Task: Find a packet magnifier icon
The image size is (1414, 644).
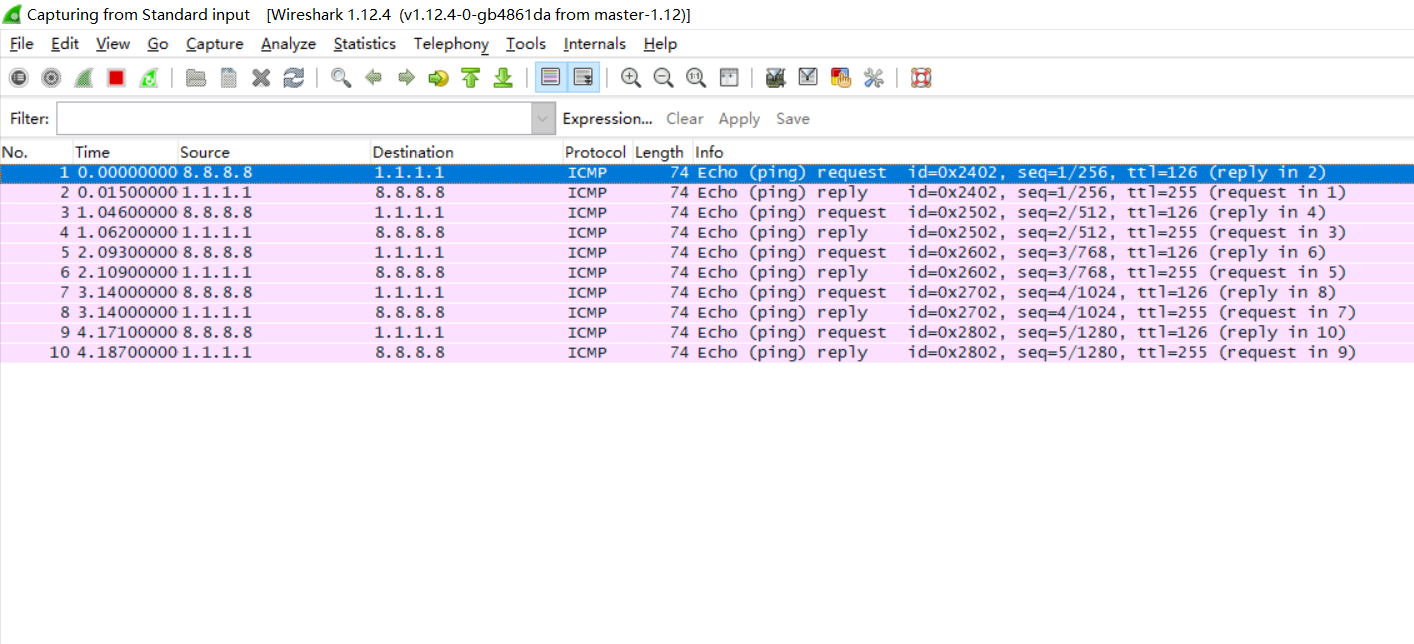Action: [x=341, y=78]
